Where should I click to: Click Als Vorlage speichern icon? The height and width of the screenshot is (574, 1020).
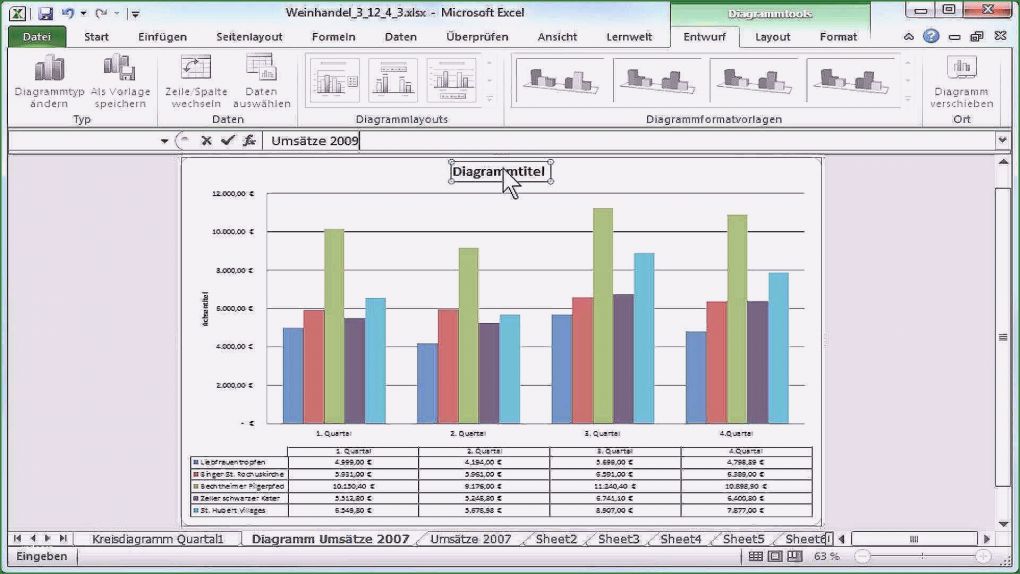[120, 69]
